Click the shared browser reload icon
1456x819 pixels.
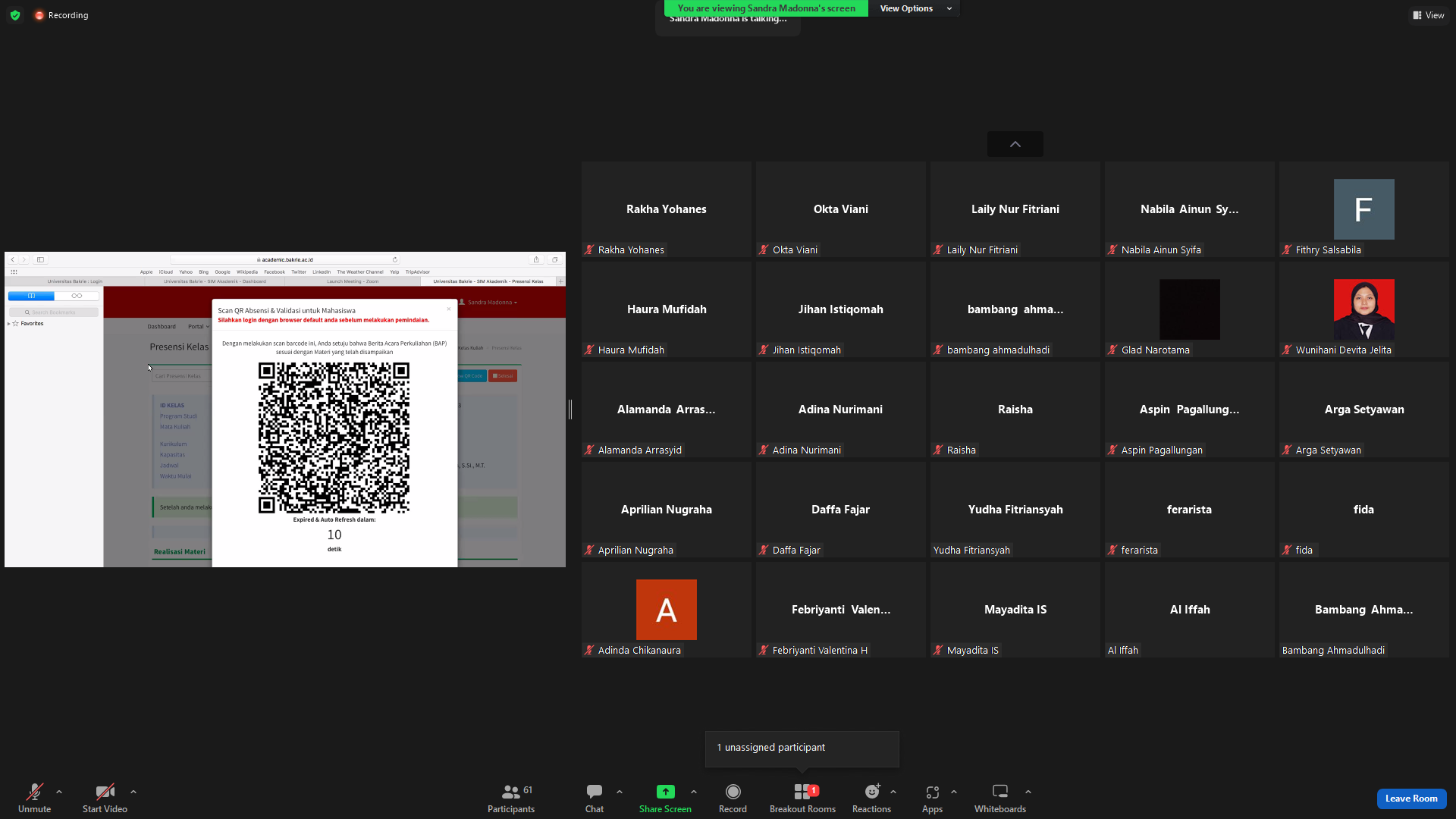tap(395, 259)
